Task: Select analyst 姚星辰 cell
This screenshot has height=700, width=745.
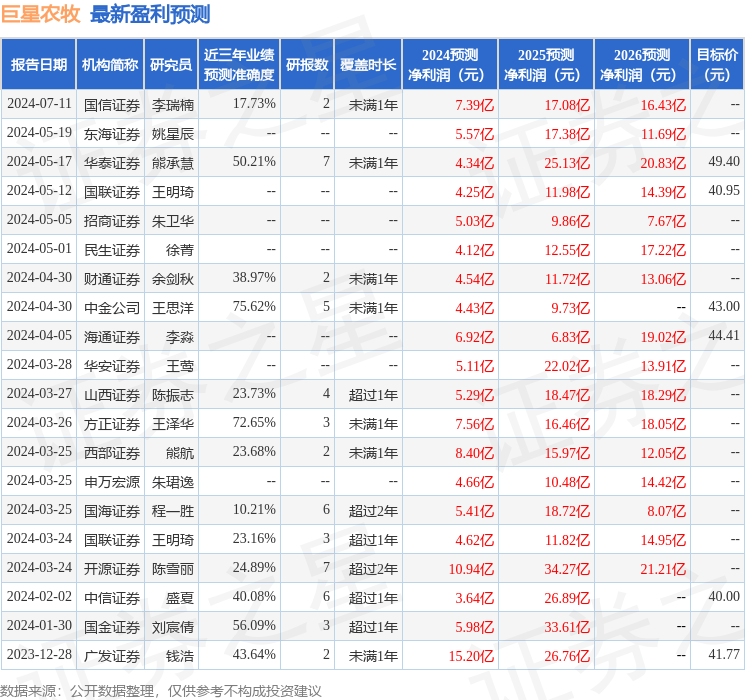Action: click(172, 134)
